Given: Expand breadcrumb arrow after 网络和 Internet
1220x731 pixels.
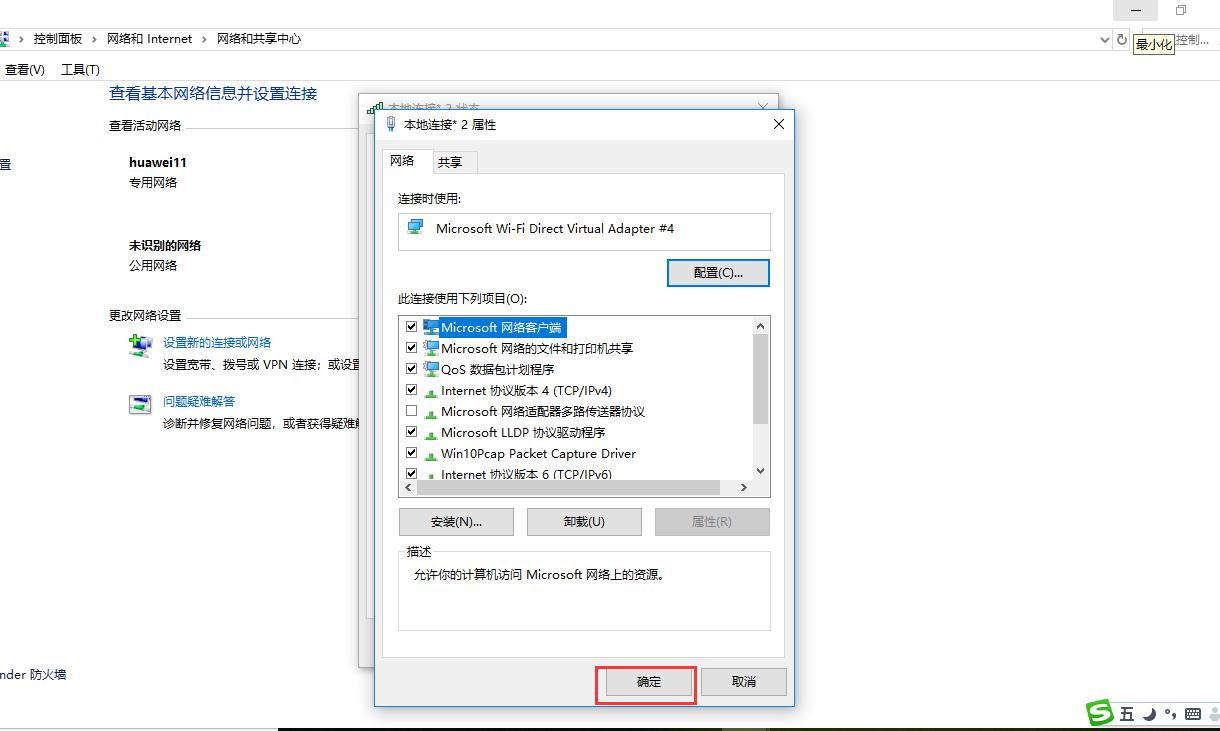Looking at the screenshot, I should click(x=205, y=39).
